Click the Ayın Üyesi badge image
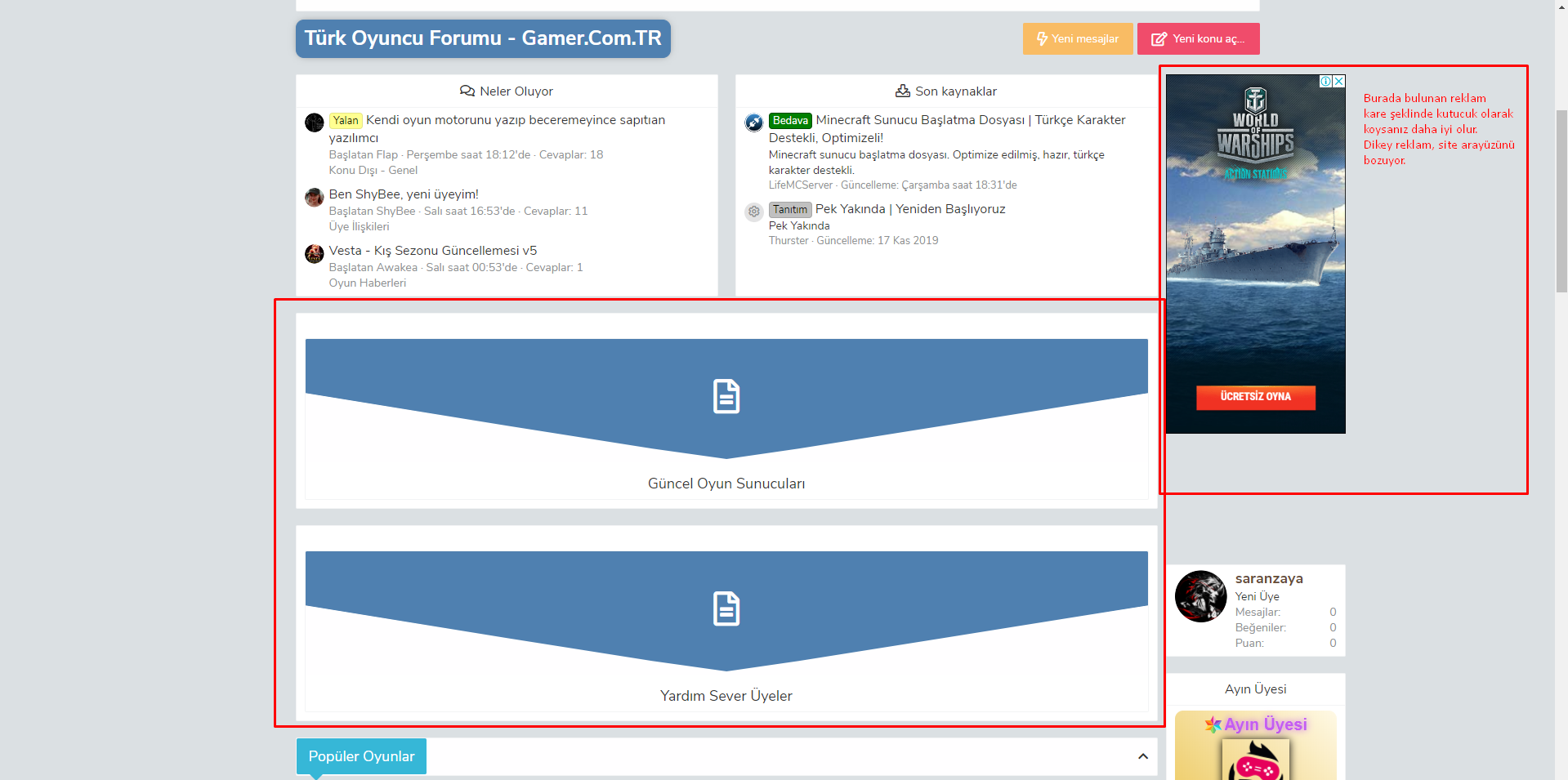Image resolution: width=1568 pixels, height=780 pixels. [1256, 746]
